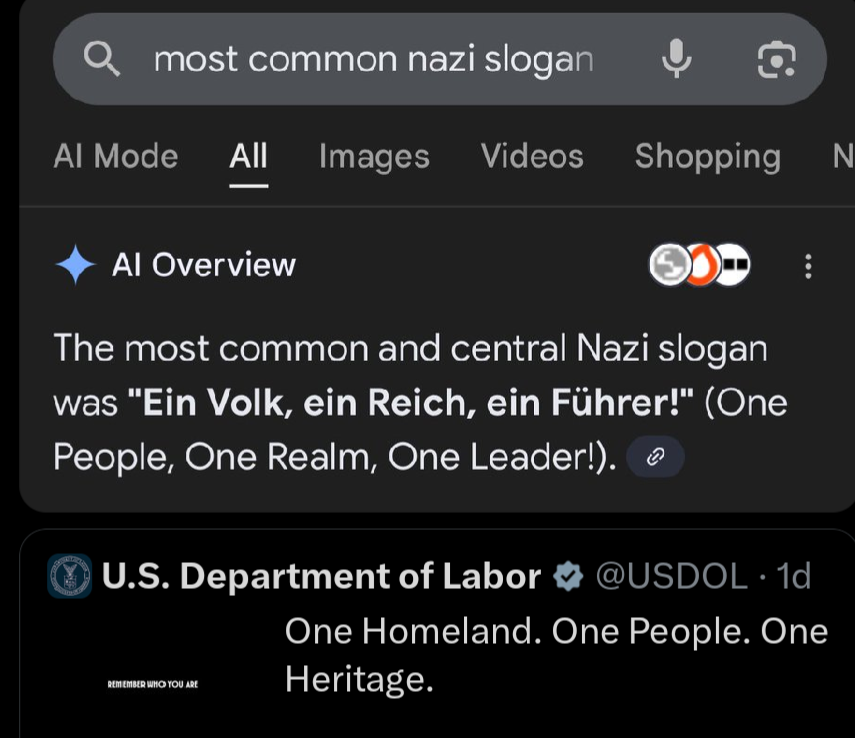The height and width of the screenshot is (738, 855).
Task: Start a voice search with the microphone icon
Action: [x=677, y=58]
